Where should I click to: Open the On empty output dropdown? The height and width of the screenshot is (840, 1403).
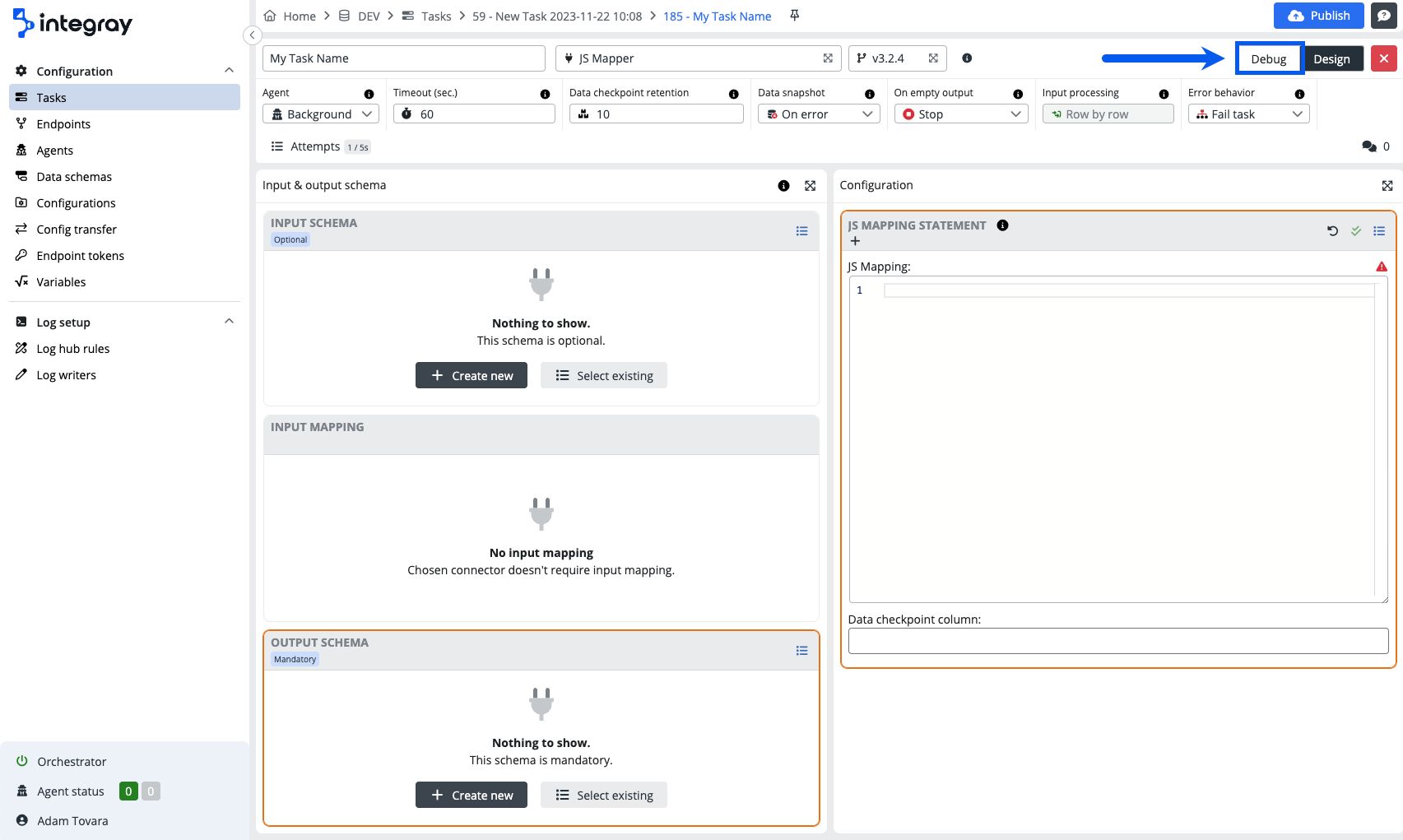960,114
